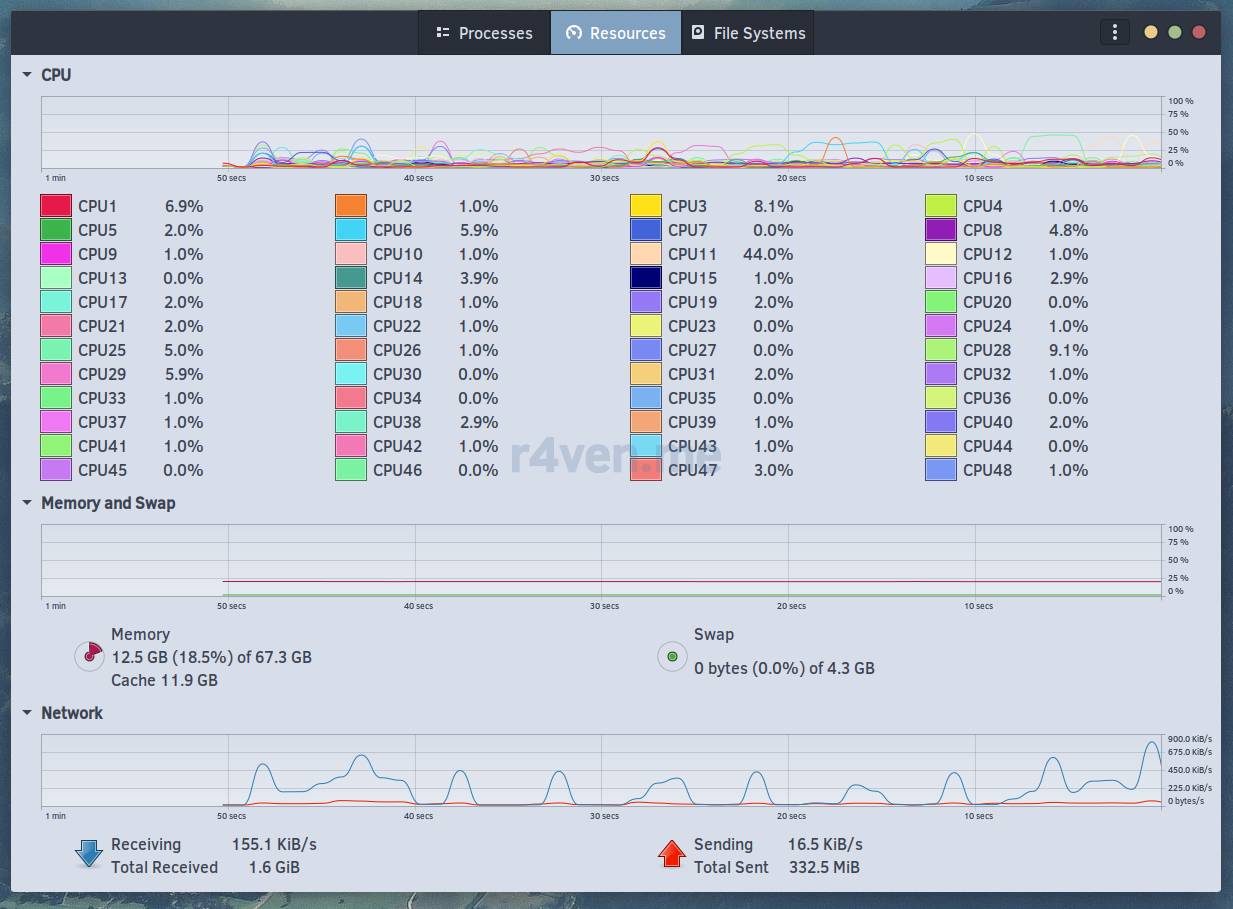Change the CPU1 color swatch
This screenshot has width=1233, height=909.
pos(56,206)
